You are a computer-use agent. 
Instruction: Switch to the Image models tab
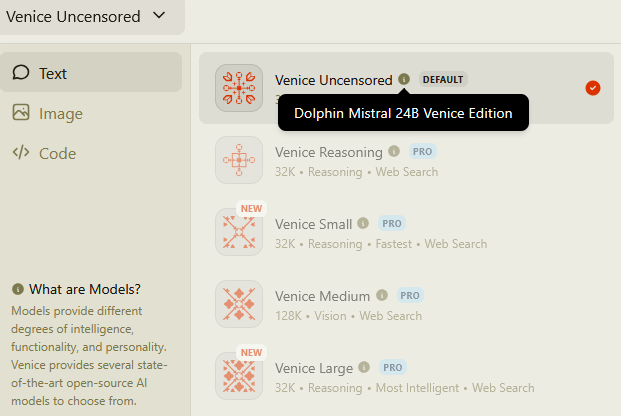[x=60, y=113]
